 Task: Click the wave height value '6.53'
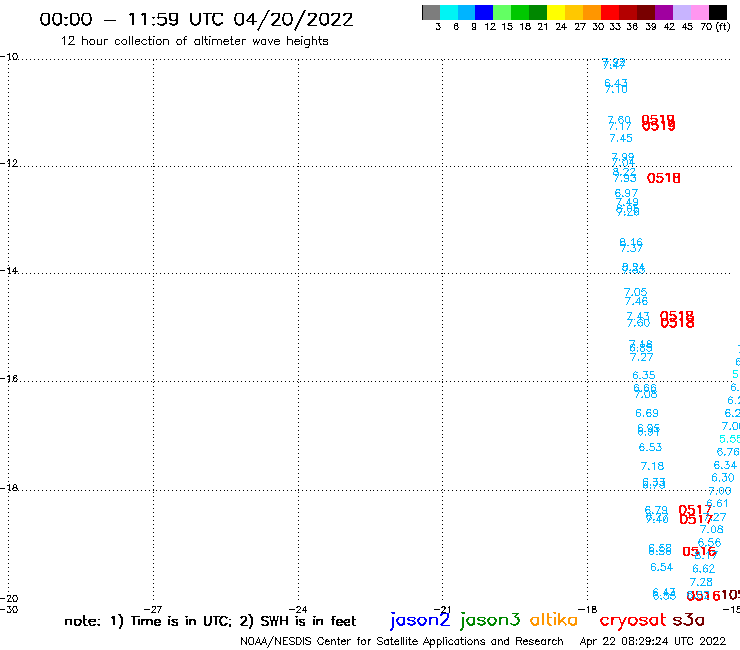[650, 447]
